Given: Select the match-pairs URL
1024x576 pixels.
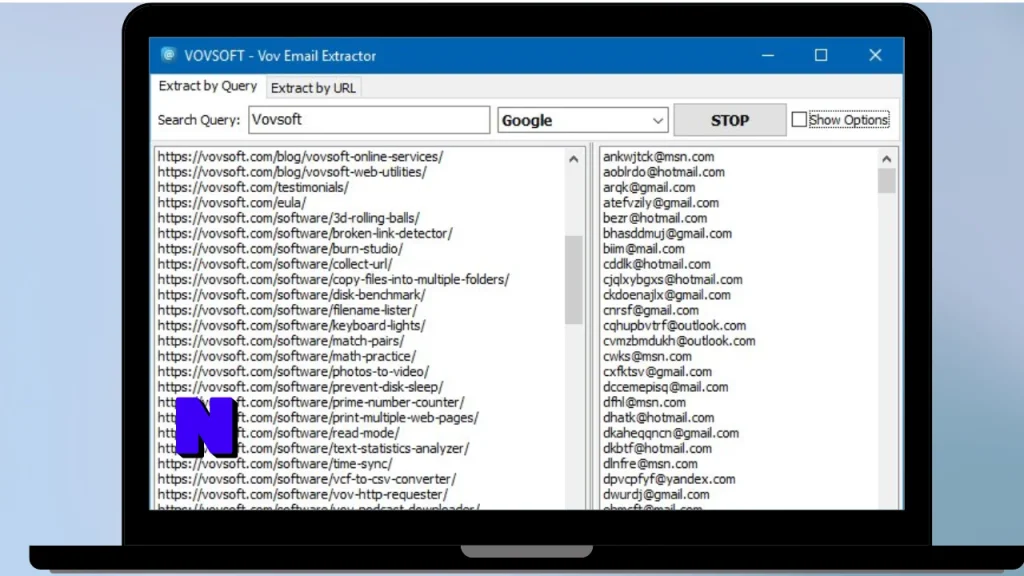Looking at the screenshot, I should 281,341.
